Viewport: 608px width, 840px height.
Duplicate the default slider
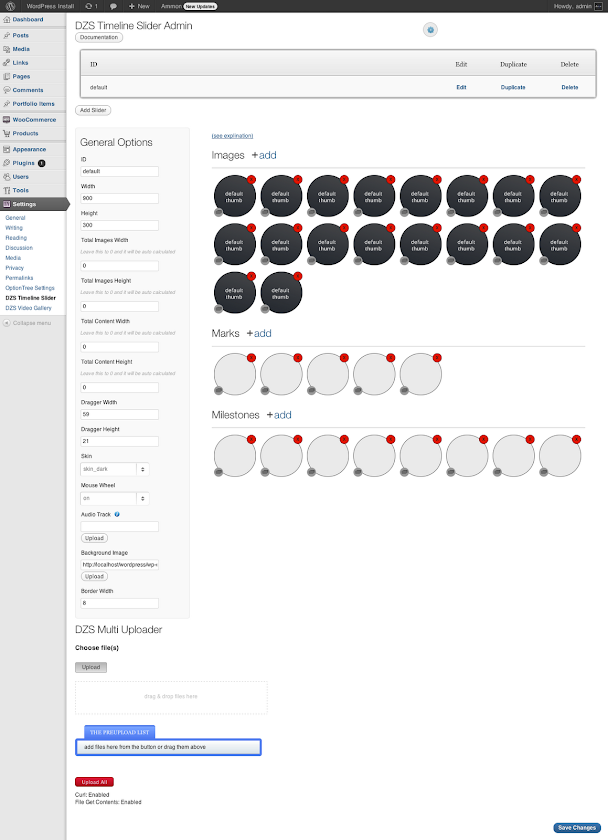[x=513, y=87]
